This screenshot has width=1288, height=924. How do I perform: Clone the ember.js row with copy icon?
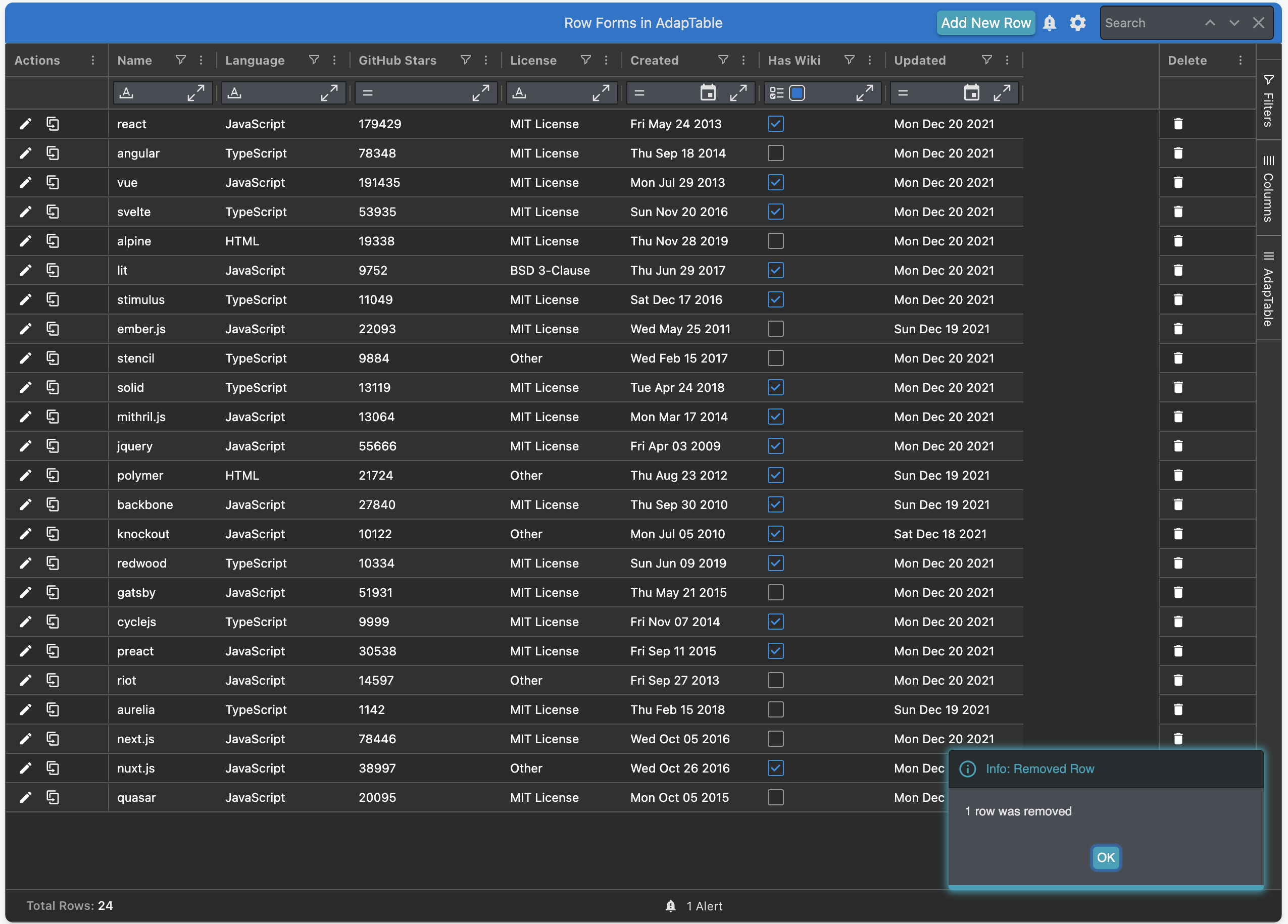click(53, 329)
